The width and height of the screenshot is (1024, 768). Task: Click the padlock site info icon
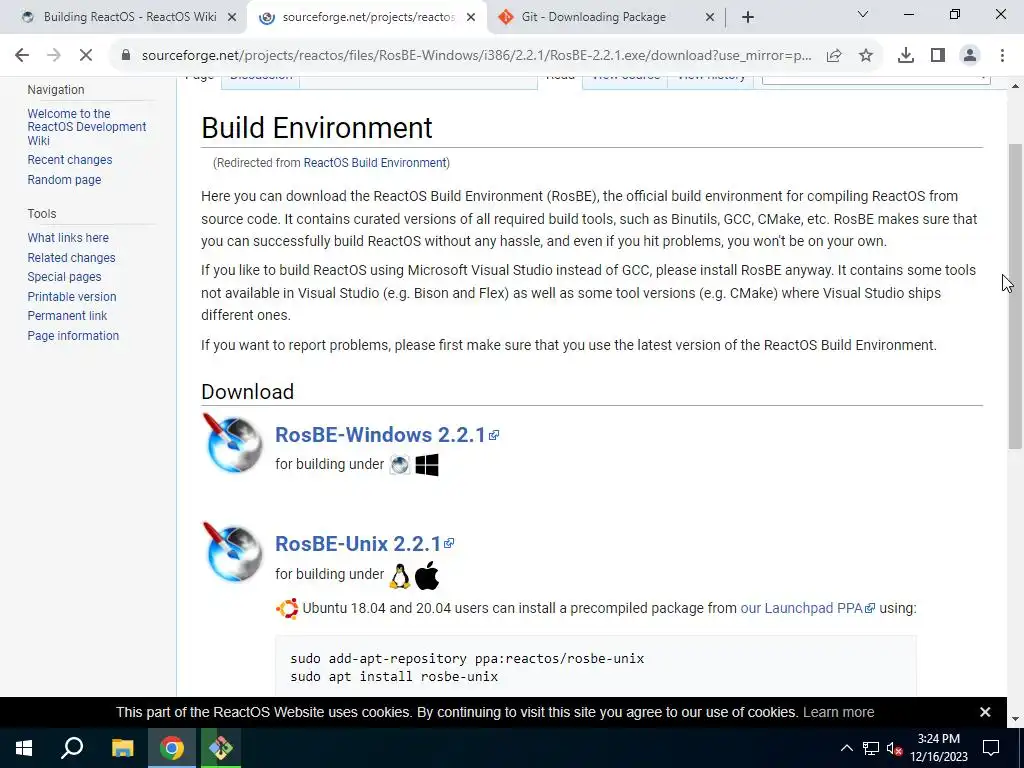(x=126, y=56)
